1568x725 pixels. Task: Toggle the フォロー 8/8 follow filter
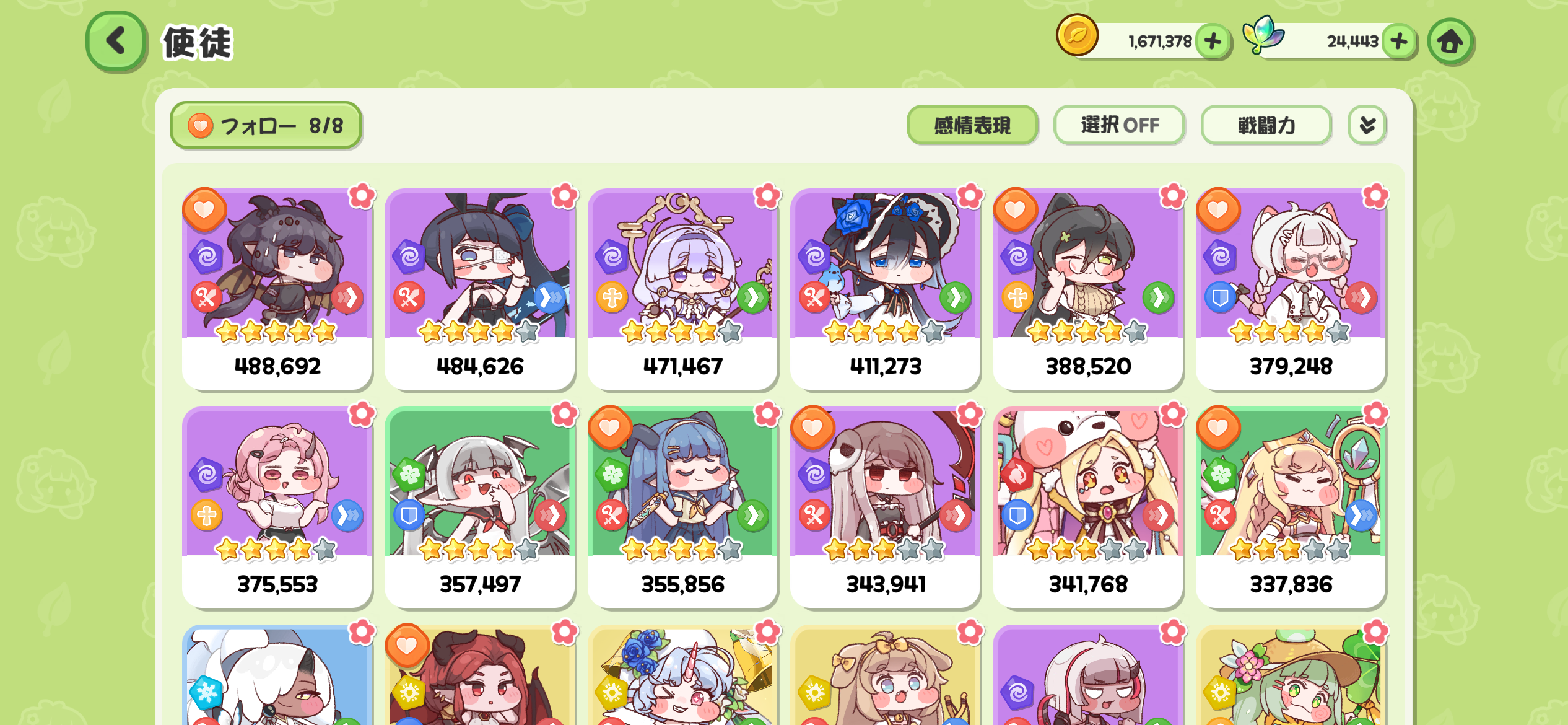[266, 126]
